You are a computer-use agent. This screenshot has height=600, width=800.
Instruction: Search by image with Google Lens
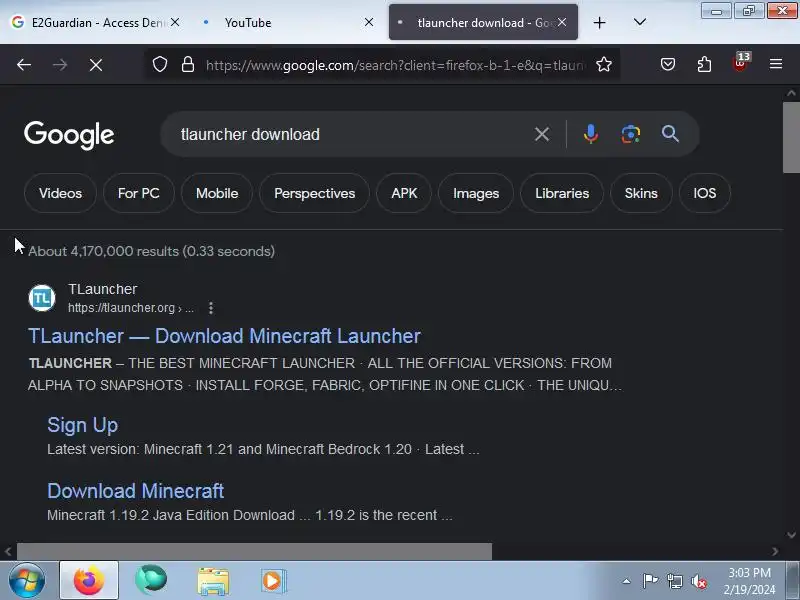631,134
